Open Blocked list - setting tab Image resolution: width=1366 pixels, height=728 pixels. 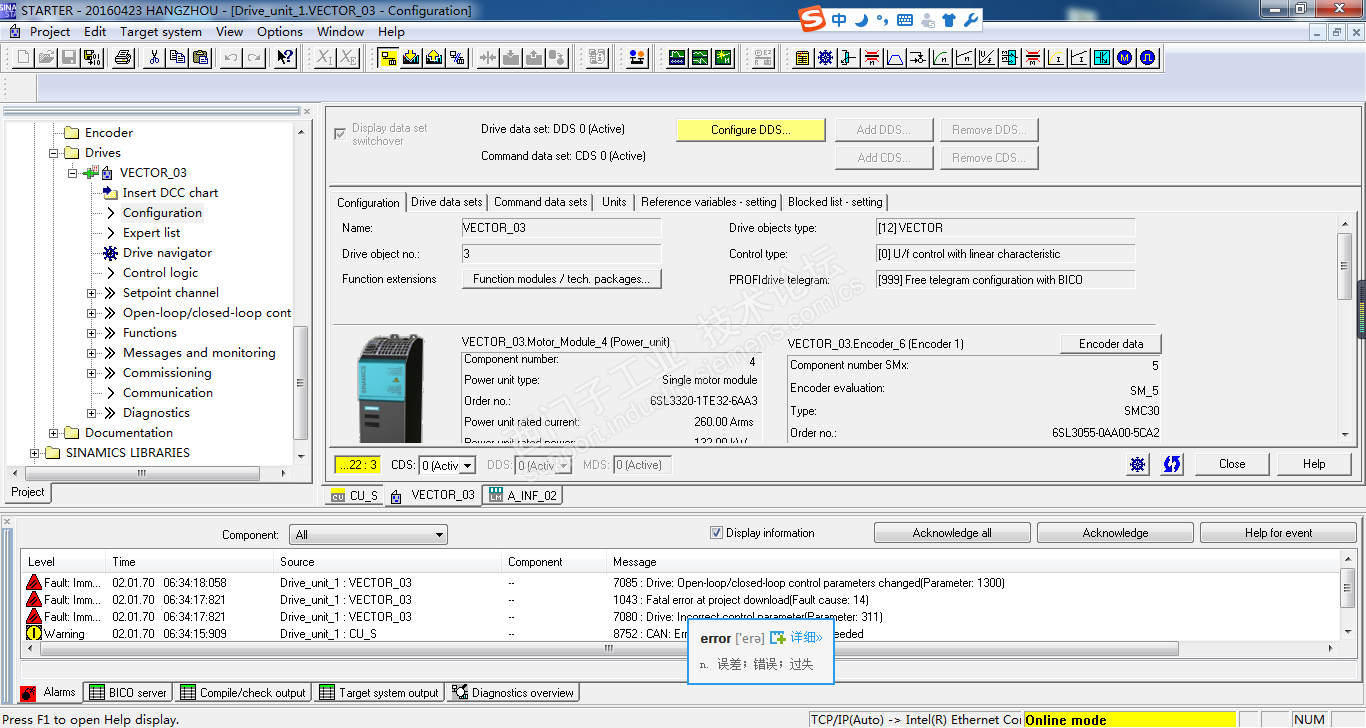click(835, 202)
